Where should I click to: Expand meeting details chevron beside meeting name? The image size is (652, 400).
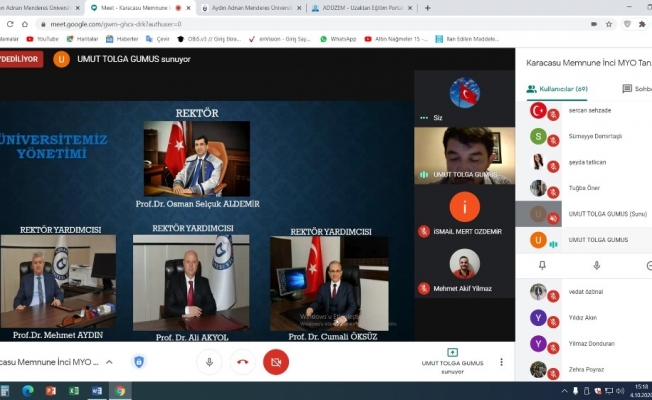[x=109, y=361]
